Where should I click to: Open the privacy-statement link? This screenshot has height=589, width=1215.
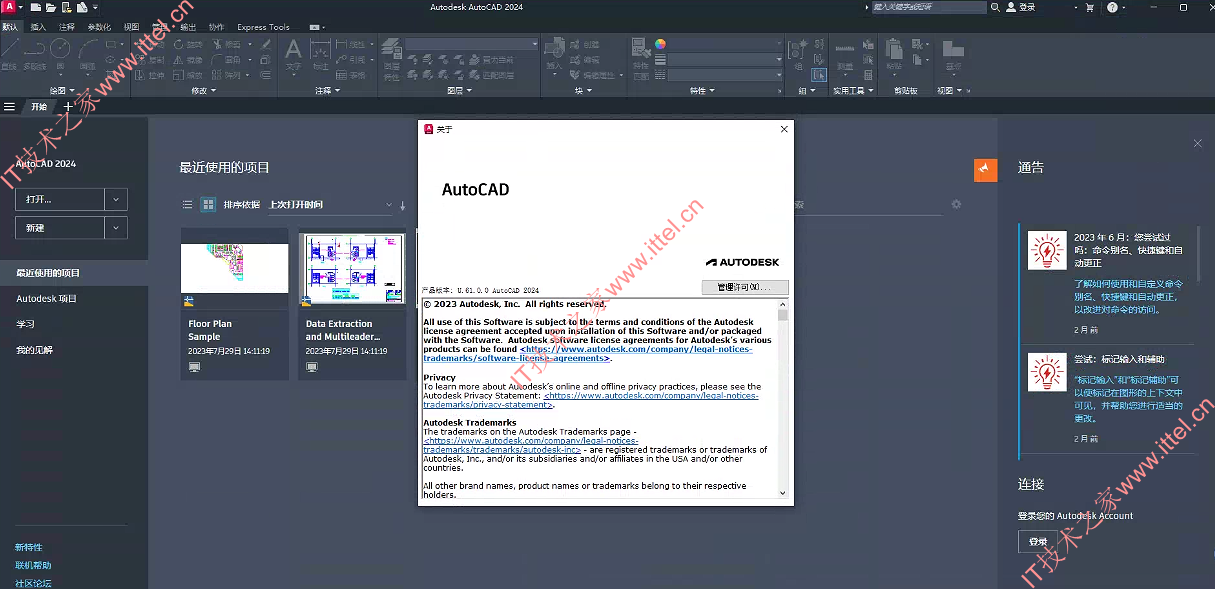coord(590,400)
